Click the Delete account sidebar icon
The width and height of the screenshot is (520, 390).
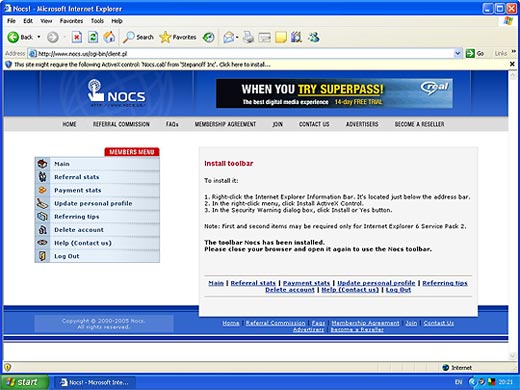pos(42,229)
